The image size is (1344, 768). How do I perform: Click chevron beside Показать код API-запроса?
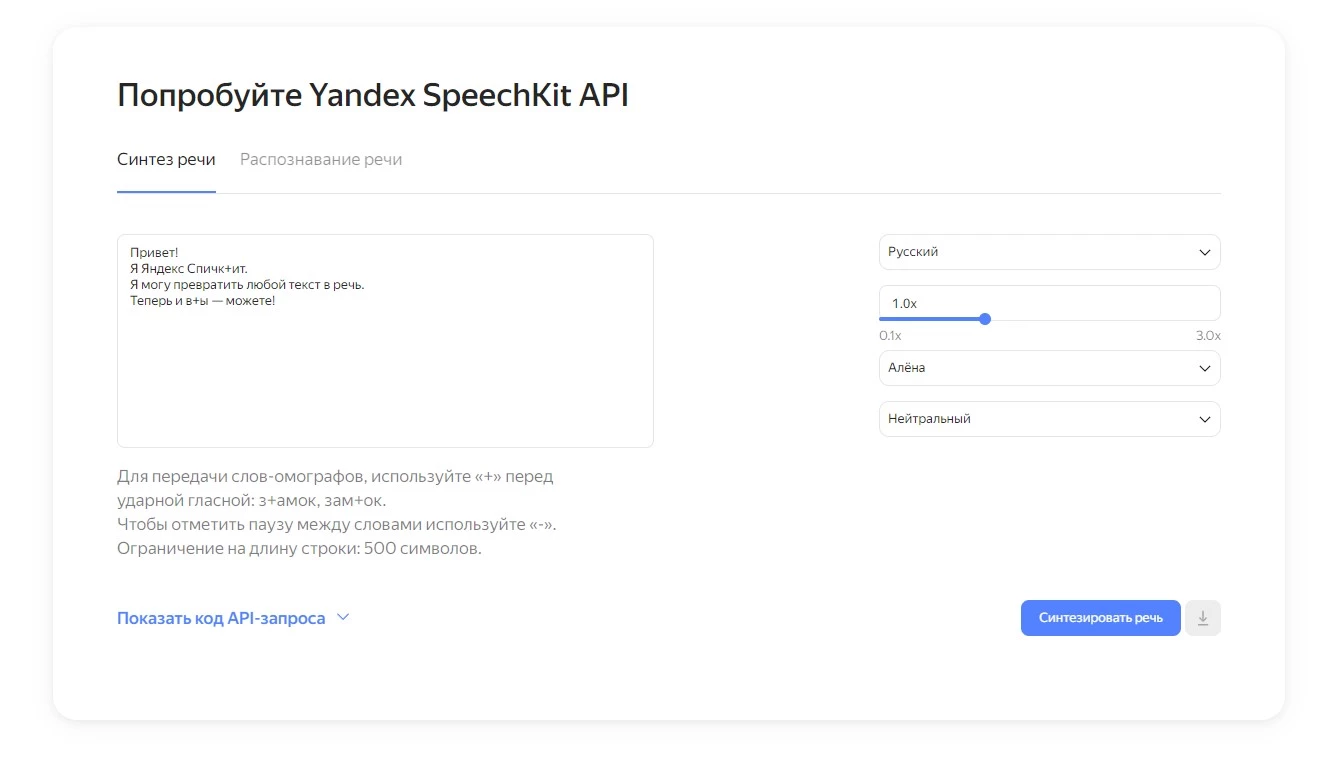pyautogui.click(x=343, y=618)
